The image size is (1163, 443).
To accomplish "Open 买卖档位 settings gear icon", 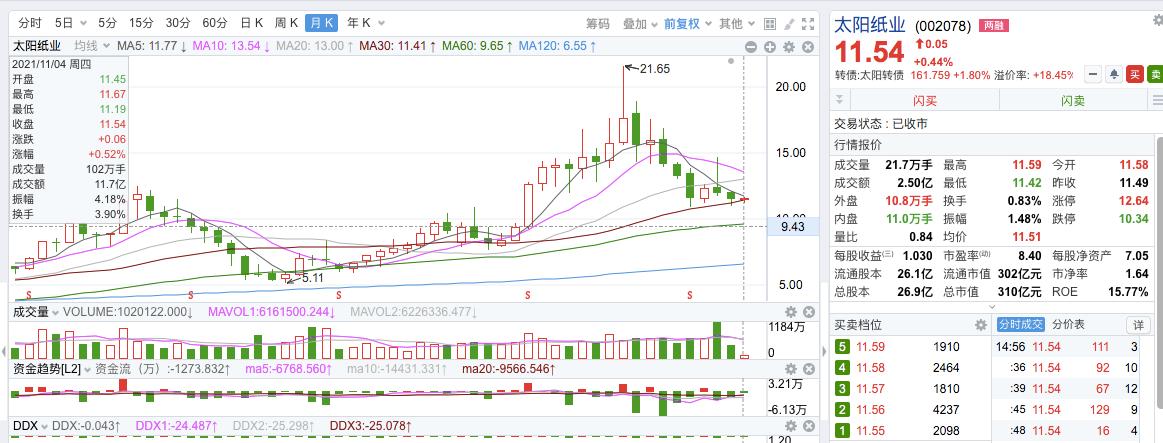I will (981, 325).
